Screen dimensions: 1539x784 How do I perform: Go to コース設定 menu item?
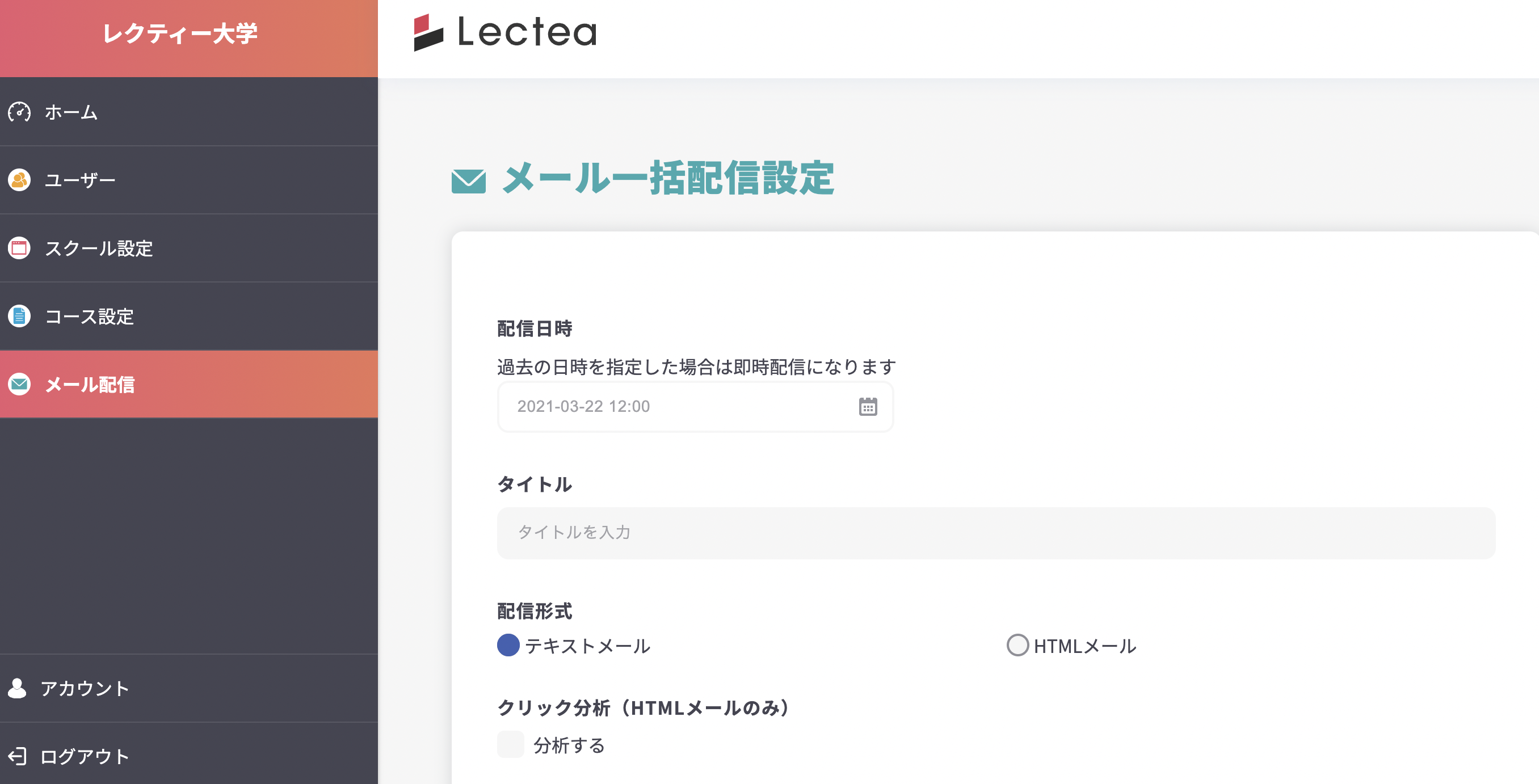click(90, 316)
